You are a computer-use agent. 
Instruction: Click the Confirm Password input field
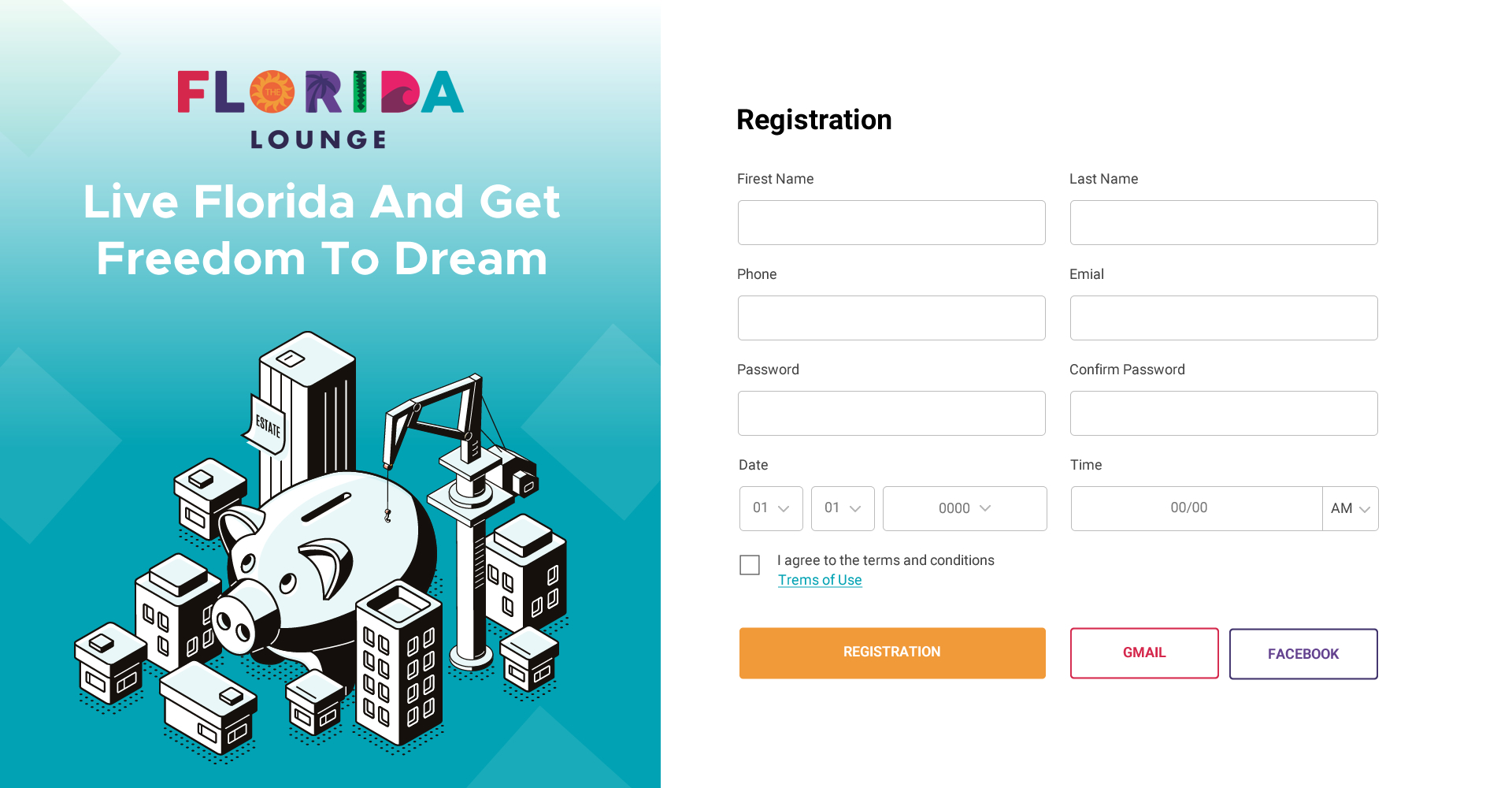[x=1223, y=413]
